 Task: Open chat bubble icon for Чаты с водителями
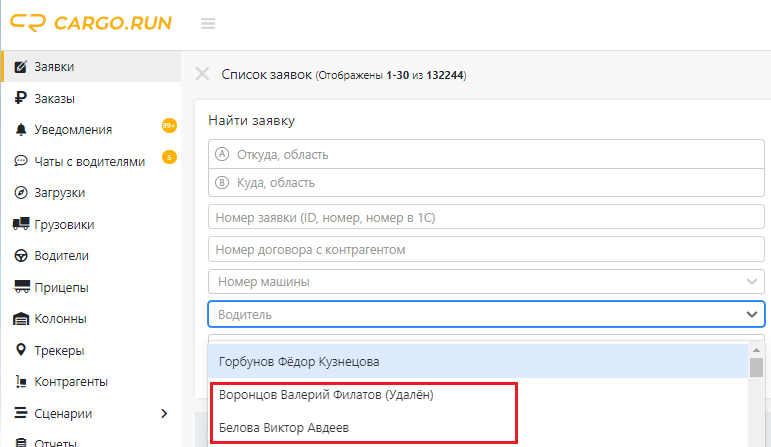[20, 161]
